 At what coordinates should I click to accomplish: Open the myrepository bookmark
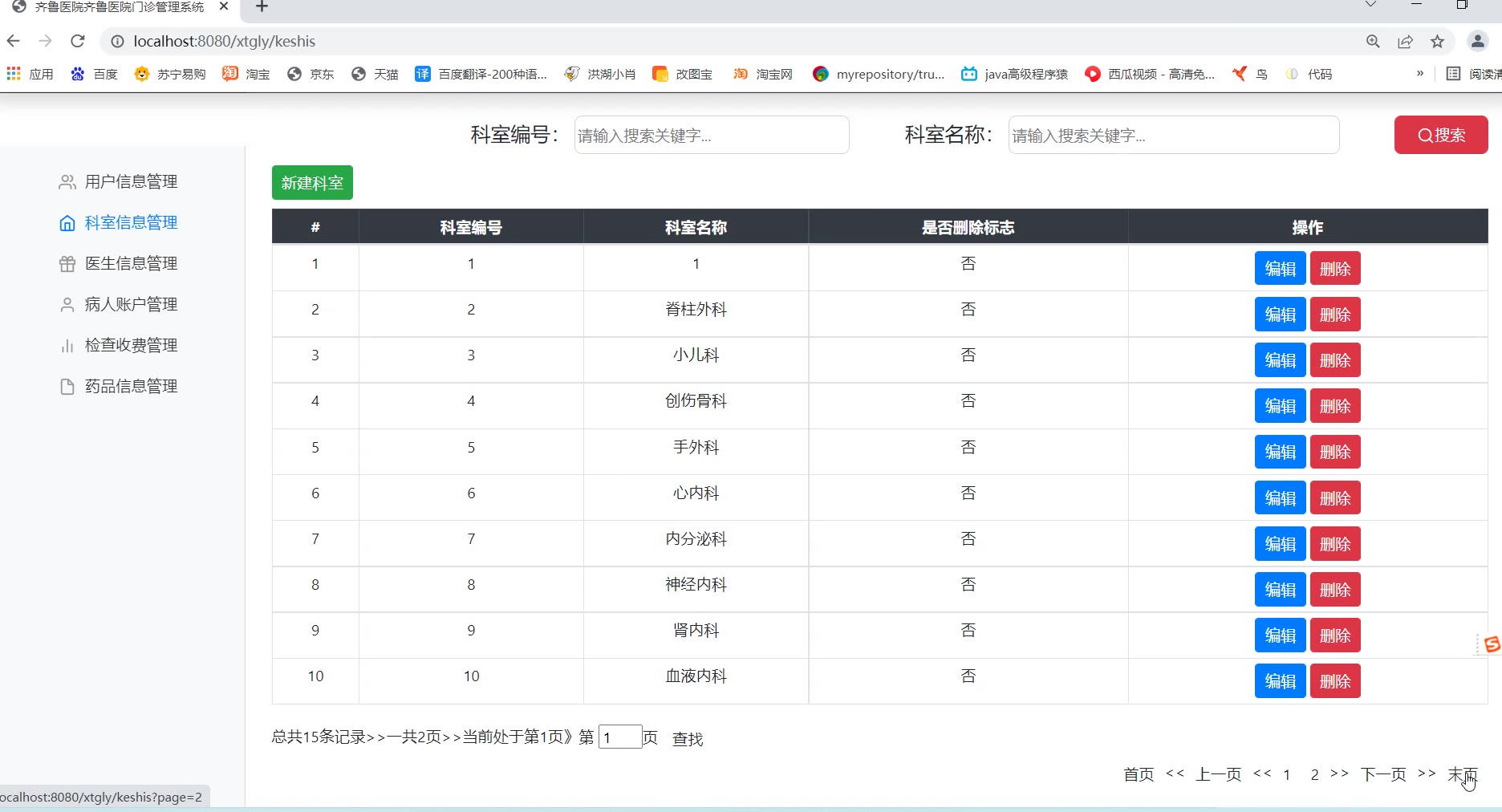(x=879, y=74)
